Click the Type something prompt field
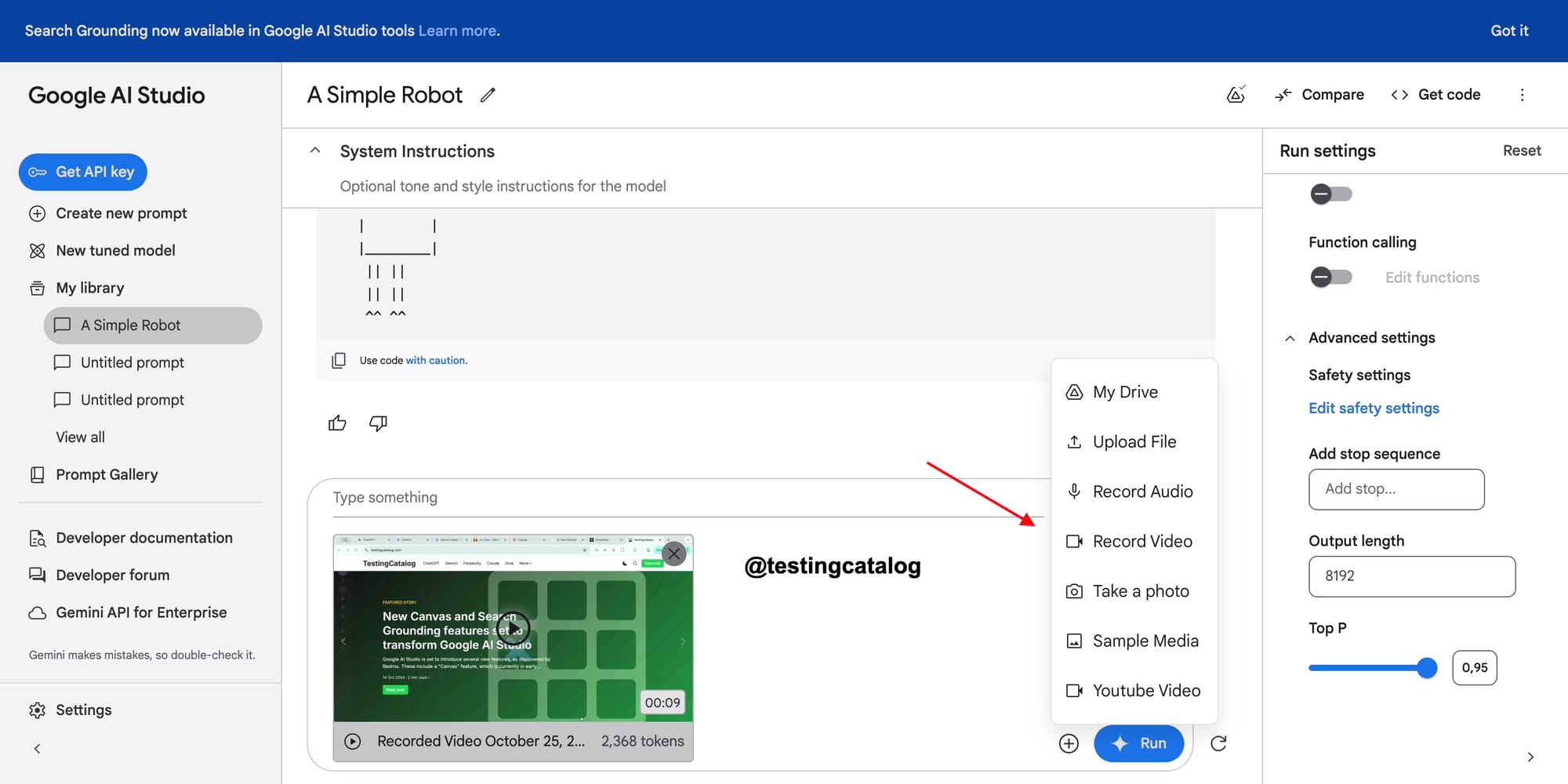This screenshot has height=784, width=1568. pos(688,498)
